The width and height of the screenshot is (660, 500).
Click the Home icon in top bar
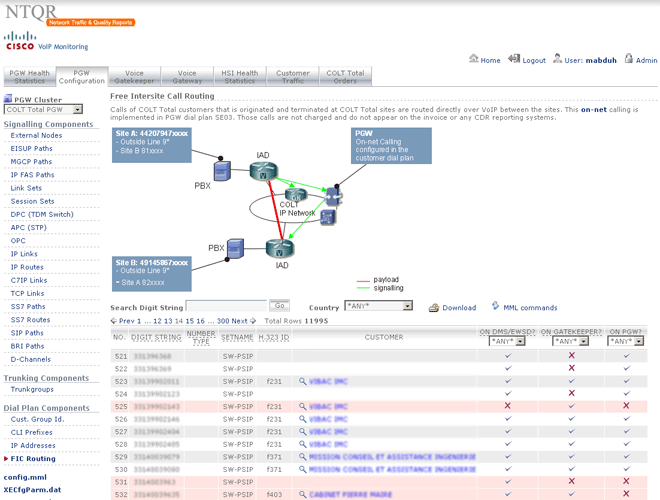(474, 60)
